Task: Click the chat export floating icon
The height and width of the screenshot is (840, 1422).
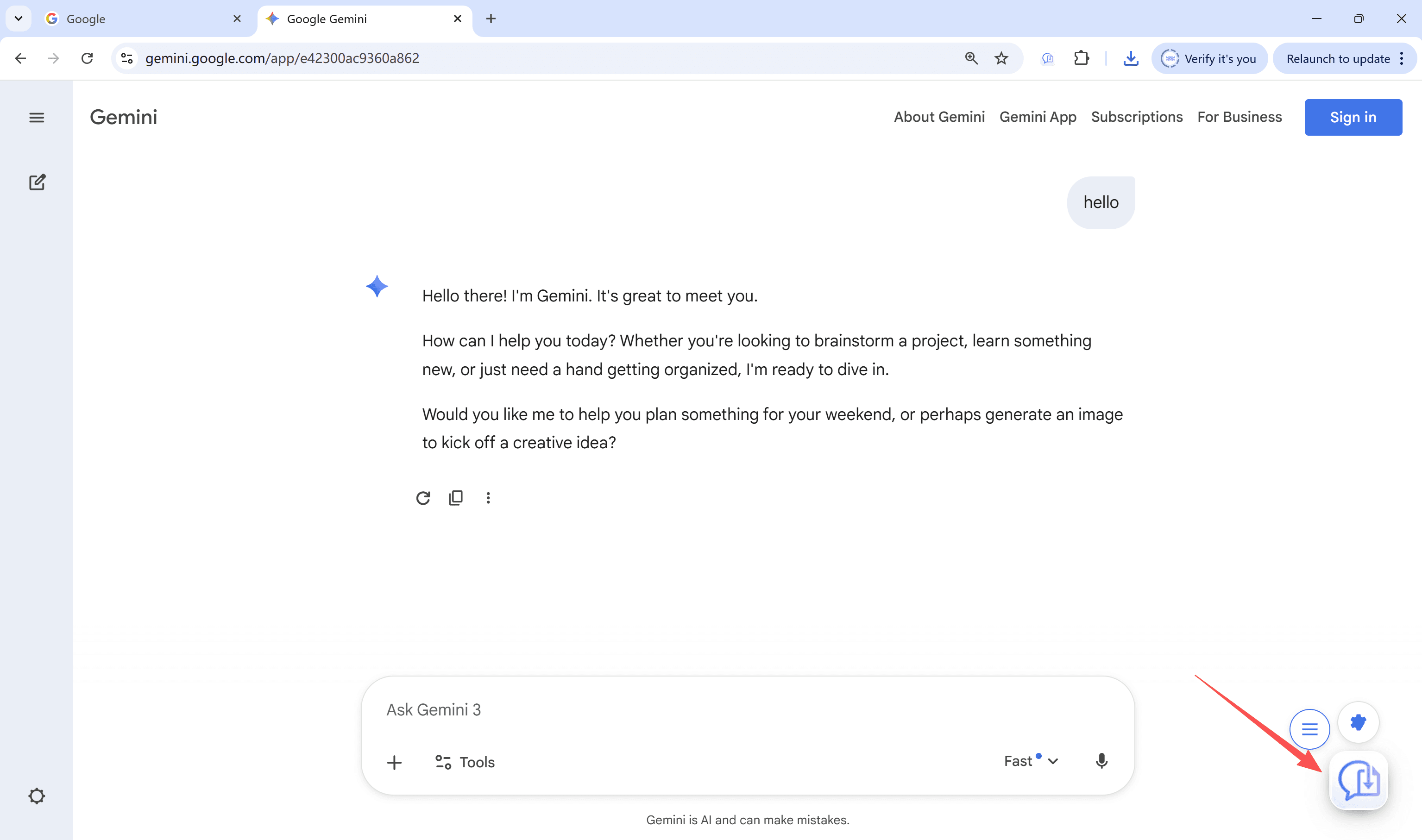Action: (x=1359, y=781)
